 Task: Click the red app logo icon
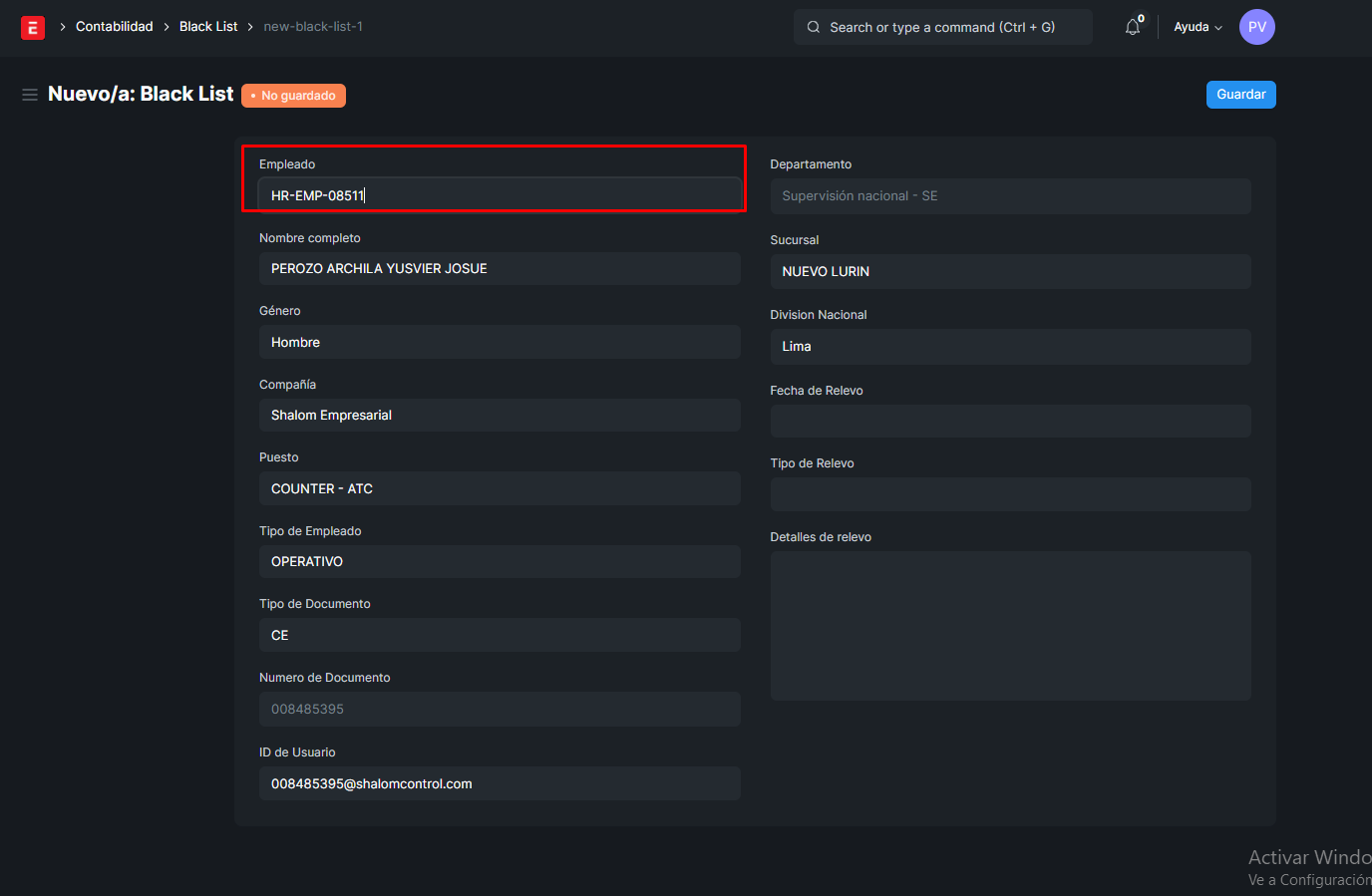(x=33, y=28)
